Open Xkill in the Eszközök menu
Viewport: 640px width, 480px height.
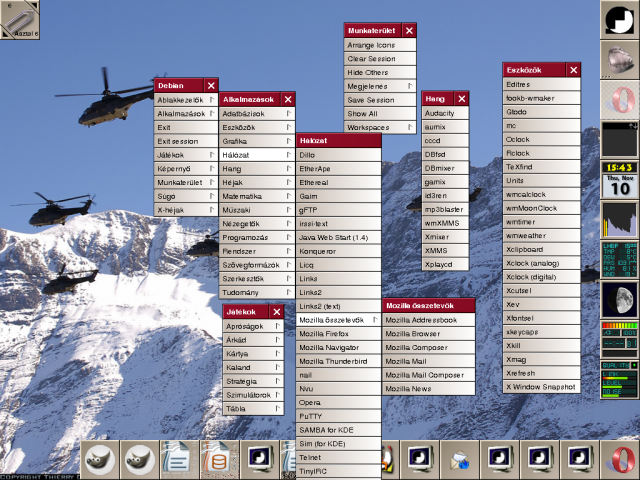coord(542,345)
